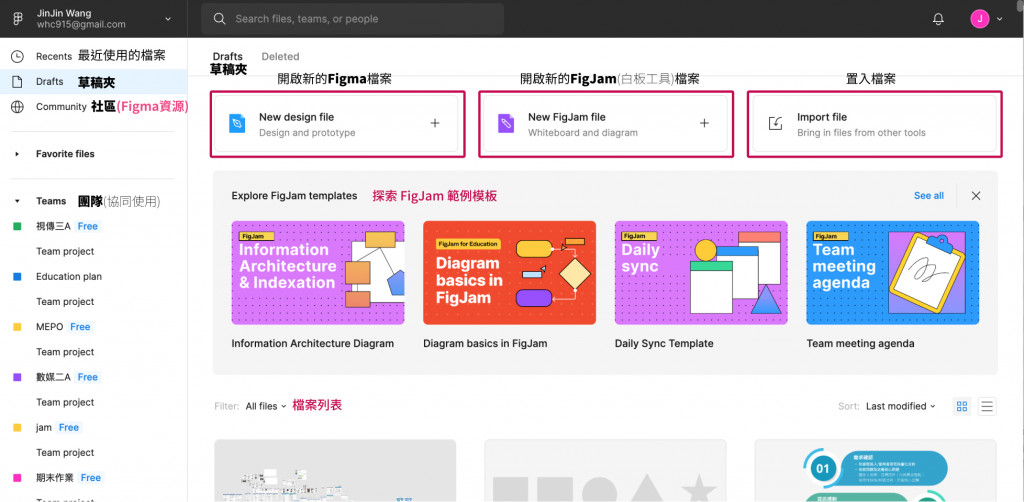Click the New FigJam file button
The height and width of the screenshot is (502, 1024).
(x=606, y=124)
